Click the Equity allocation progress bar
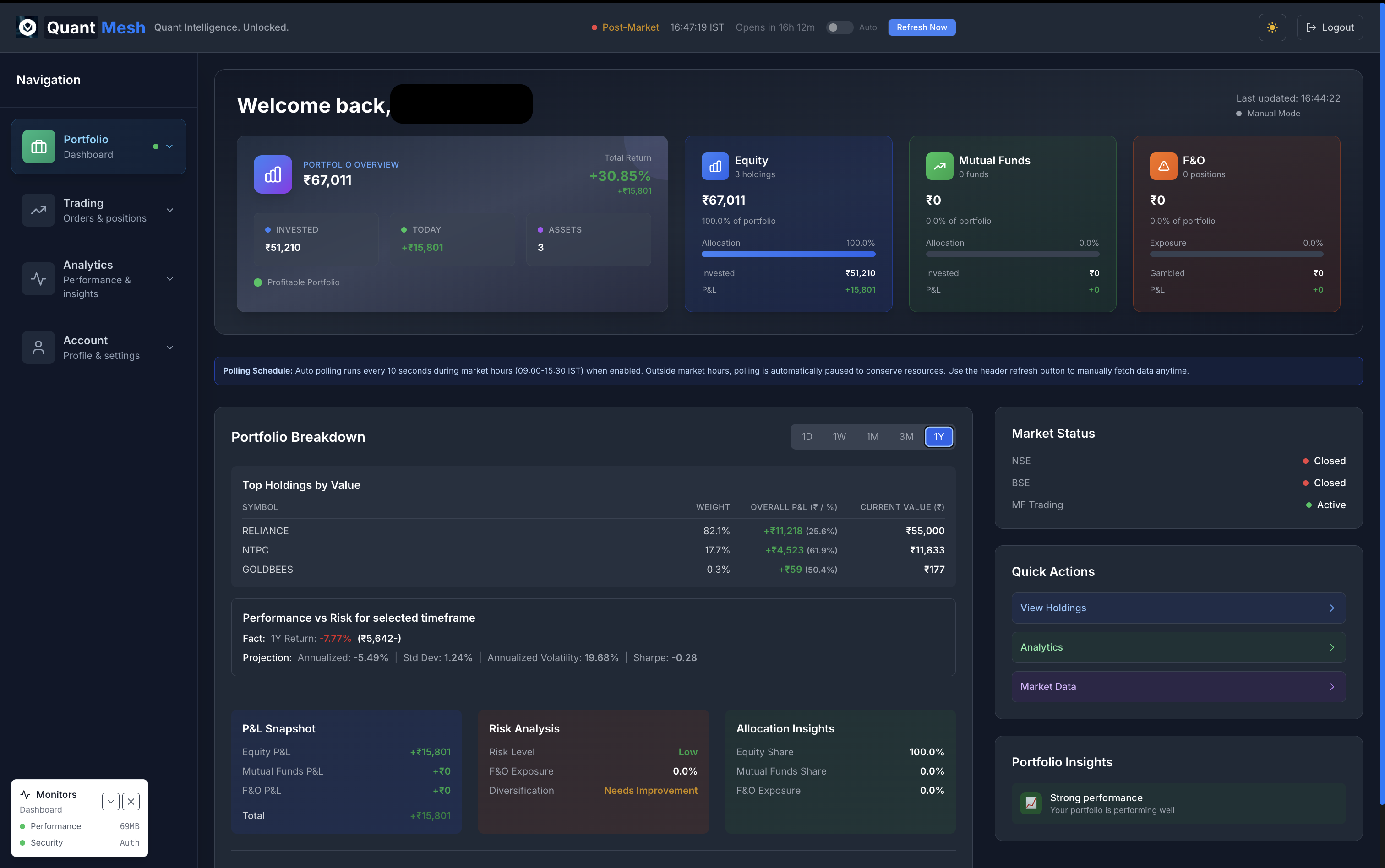This screenshot has width=1385, height=868. 788,254
